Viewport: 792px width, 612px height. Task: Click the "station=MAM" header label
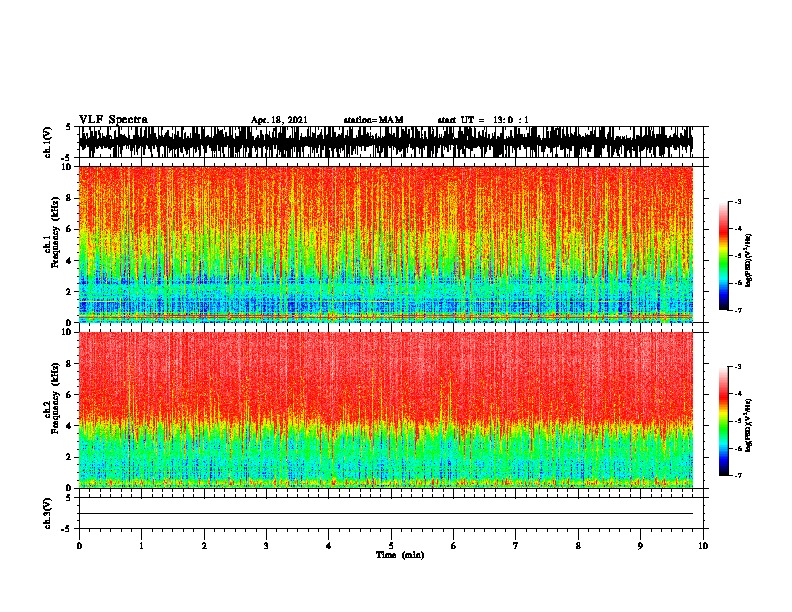(x=373, y=120)
